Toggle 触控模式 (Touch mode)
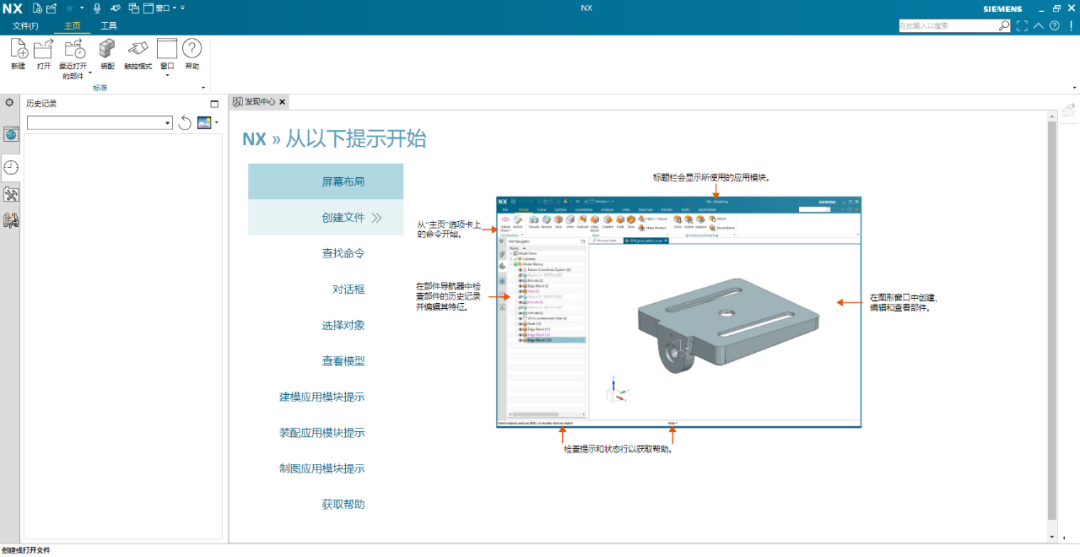Viewport: 1080px width, 557px height. coord(138,49)
